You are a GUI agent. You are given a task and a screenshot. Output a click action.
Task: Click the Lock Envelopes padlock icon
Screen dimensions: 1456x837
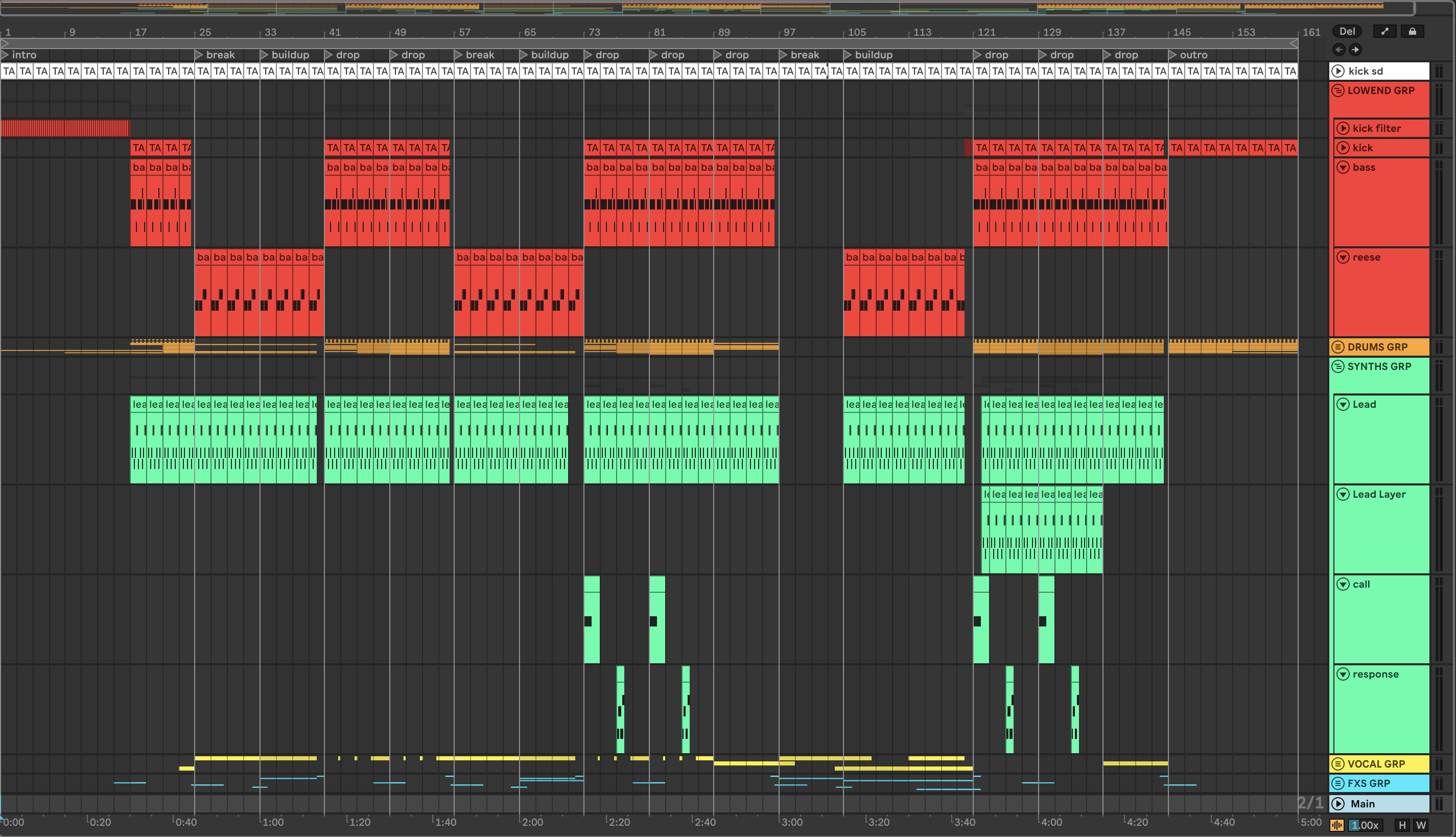[1412, 32]
